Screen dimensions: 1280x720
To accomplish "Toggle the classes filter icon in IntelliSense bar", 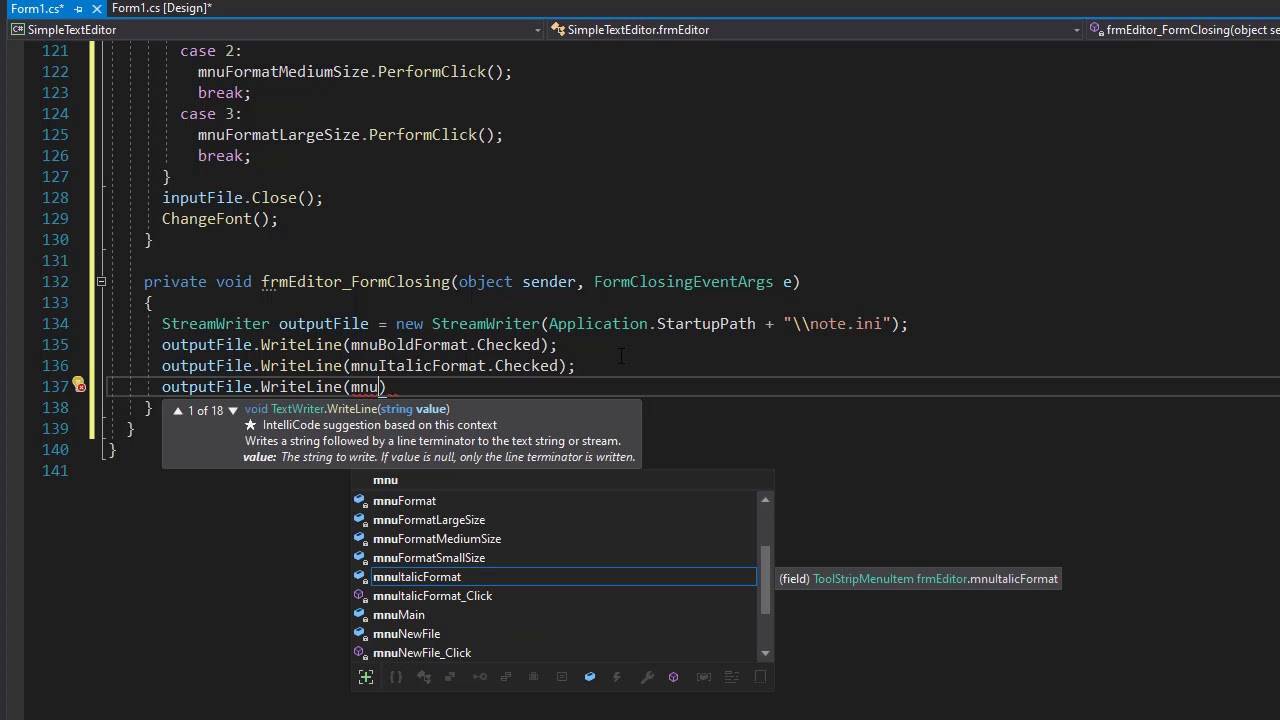I will point(423,677).
